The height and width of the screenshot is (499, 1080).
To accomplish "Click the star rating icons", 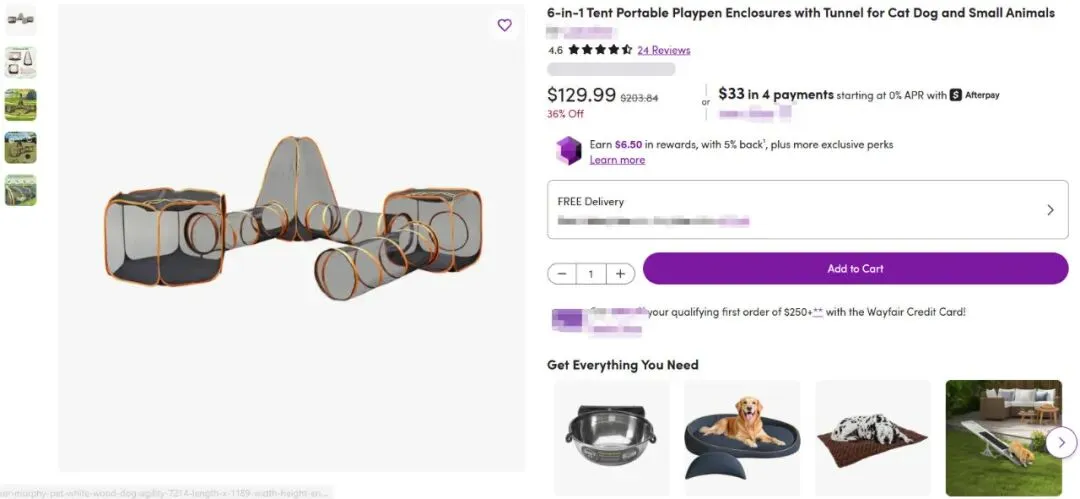I will (600, 50).
